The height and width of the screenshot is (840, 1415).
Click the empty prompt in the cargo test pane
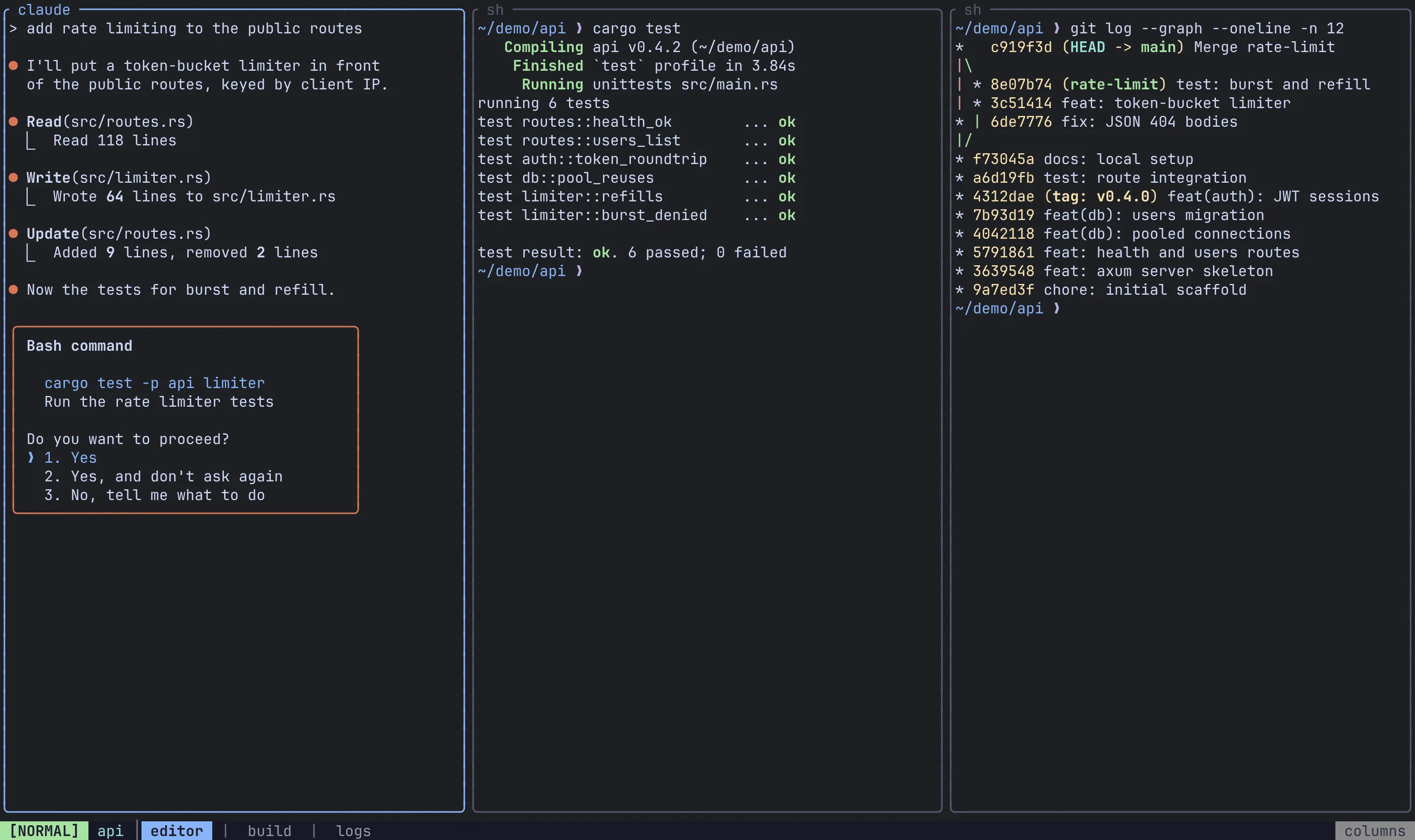tap(530, 271)
